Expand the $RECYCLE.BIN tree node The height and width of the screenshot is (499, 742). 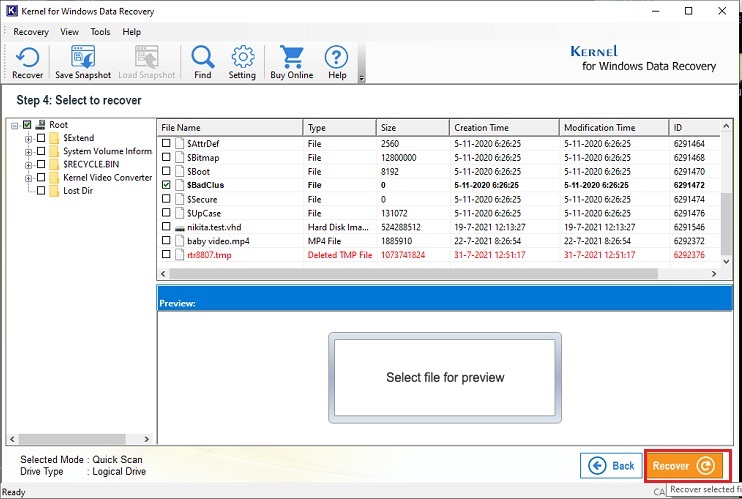click(x=28, y=165)
